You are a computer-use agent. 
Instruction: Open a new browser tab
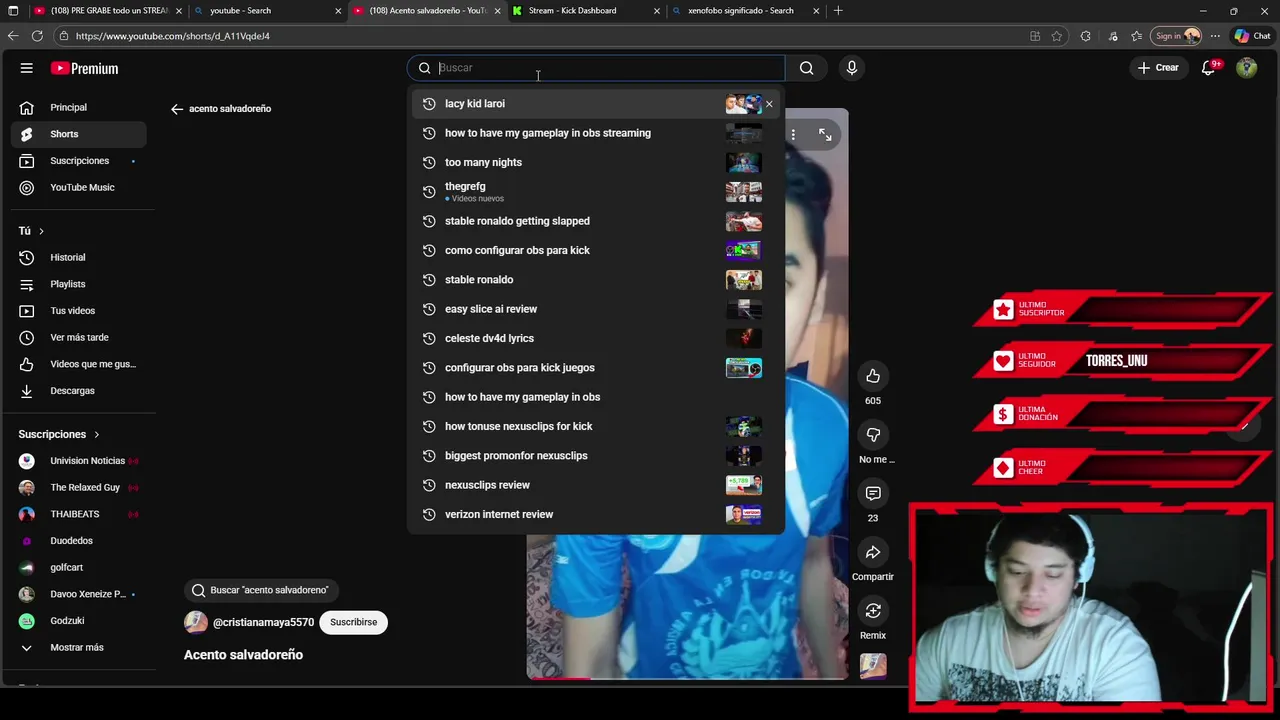[838, 11]
